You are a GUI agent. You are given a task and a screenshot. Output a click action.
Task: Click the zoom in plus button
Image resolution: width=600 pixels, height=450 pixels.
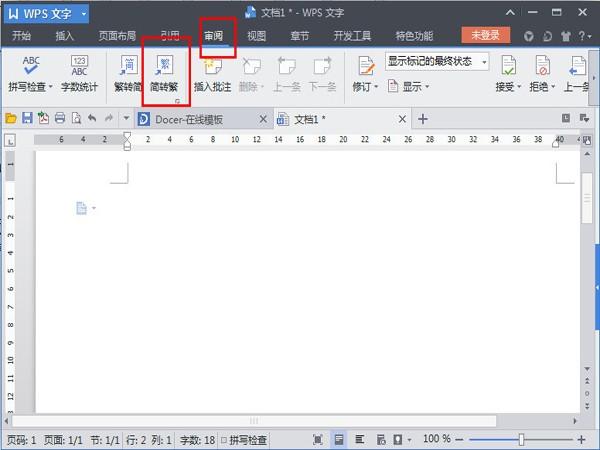point(582,440)
